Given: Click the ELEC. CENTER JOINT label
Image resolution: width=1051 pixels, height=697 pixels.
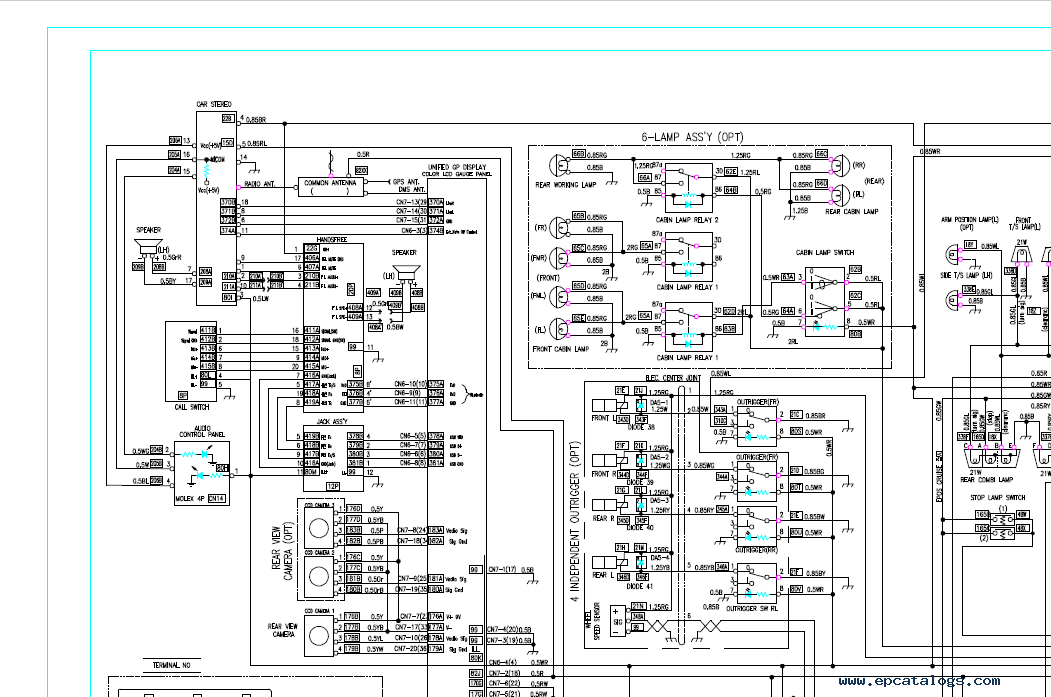Looking at the screenshot, I should [673, 378].
